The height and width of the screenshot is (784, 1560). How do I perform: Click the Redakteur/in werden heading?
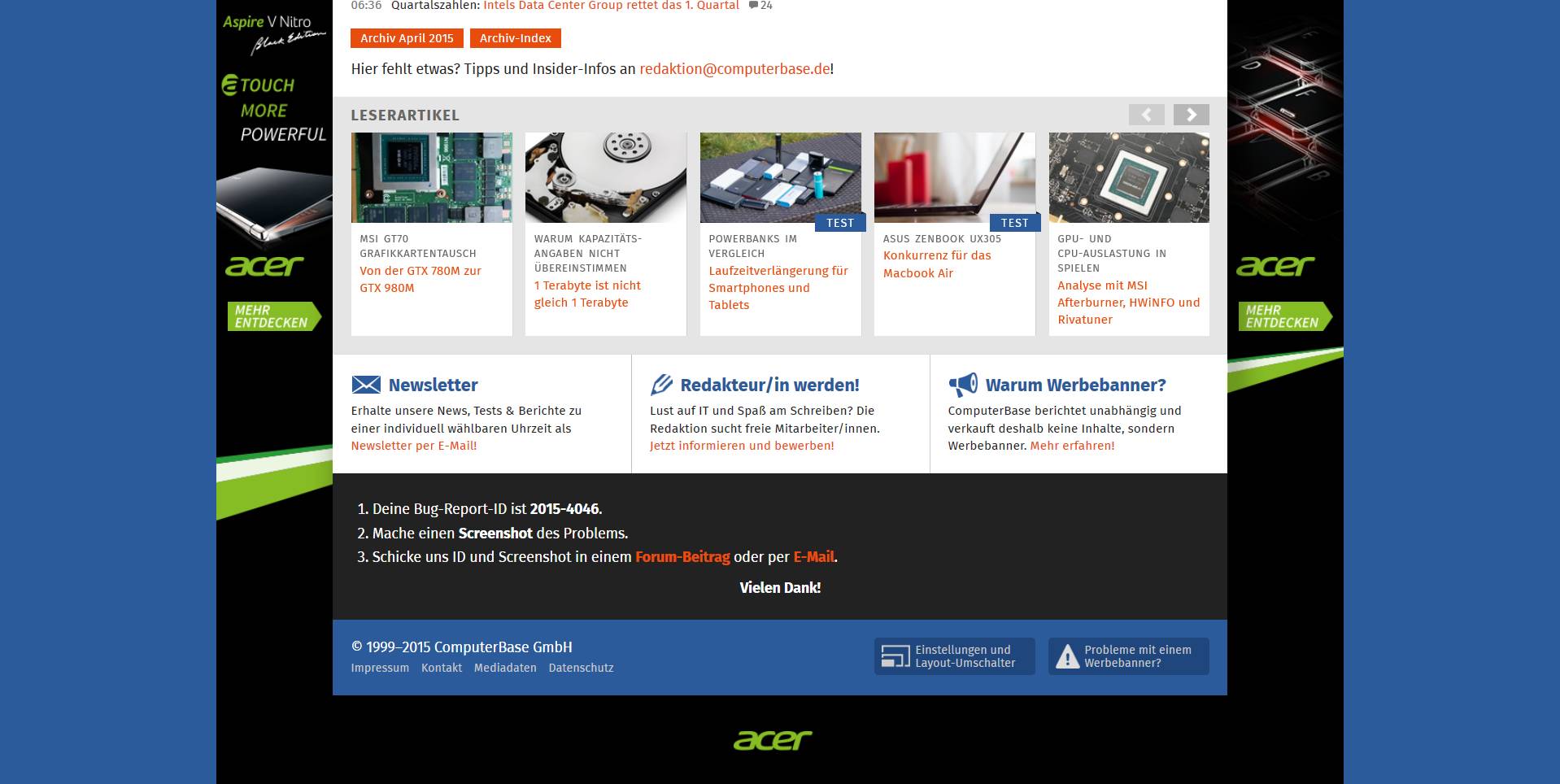click(769, 385)
